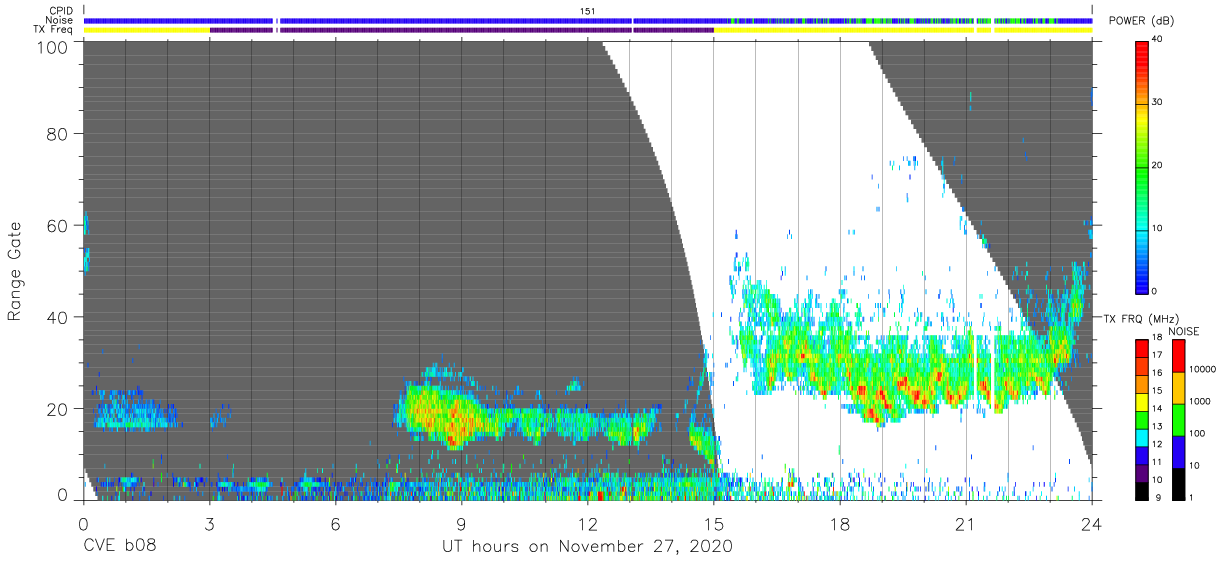This screenshot has width=1228, height=567.
Task: Click x-axis hour tick label "9"
Action: tap(462, 523)
